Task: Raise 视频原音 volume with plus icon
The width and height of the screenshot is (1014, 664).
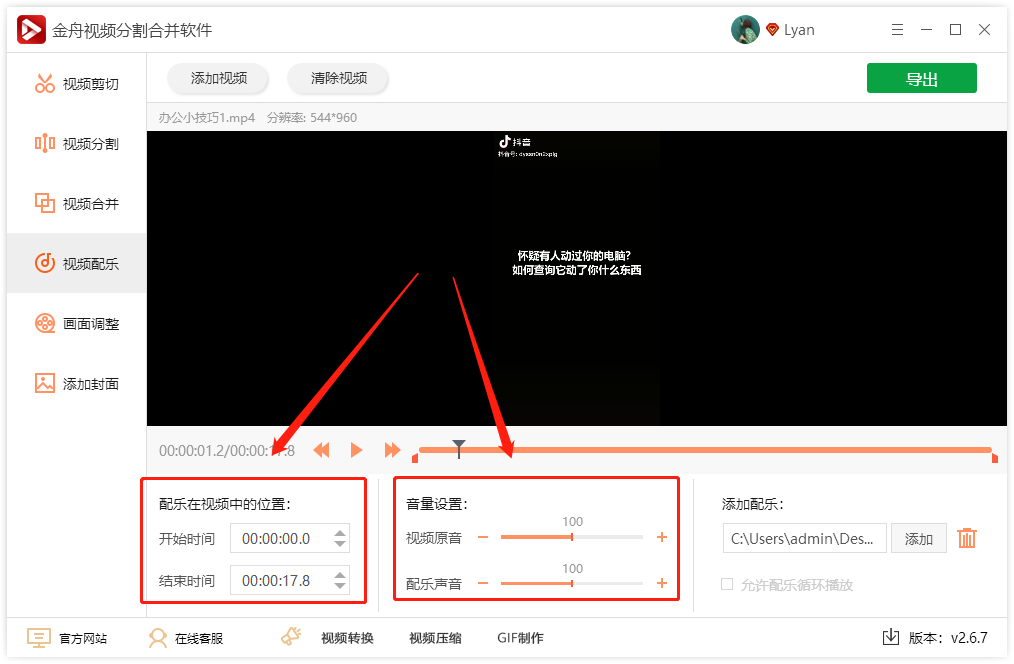Action: (x=662, y=537)
